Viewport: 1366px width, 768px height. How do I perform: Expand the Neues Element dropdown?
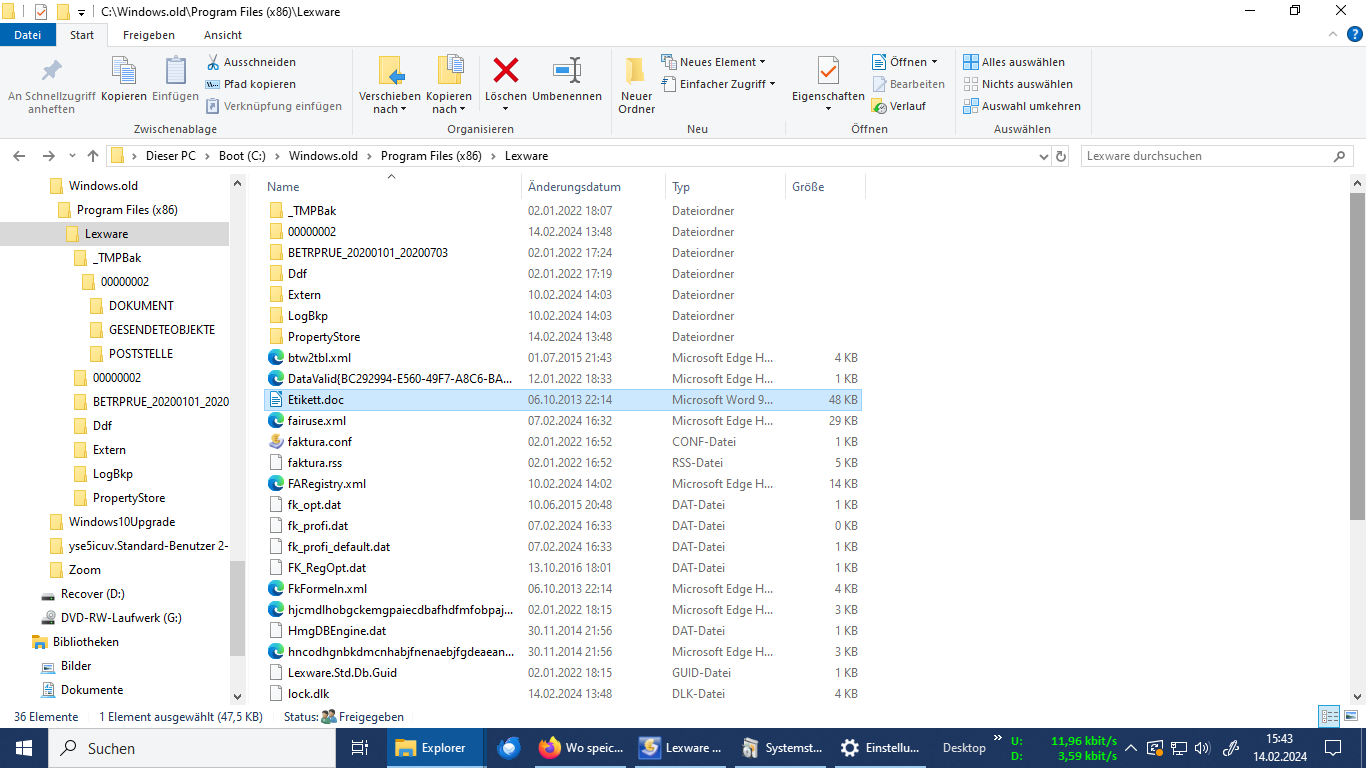tap(714, 62)
